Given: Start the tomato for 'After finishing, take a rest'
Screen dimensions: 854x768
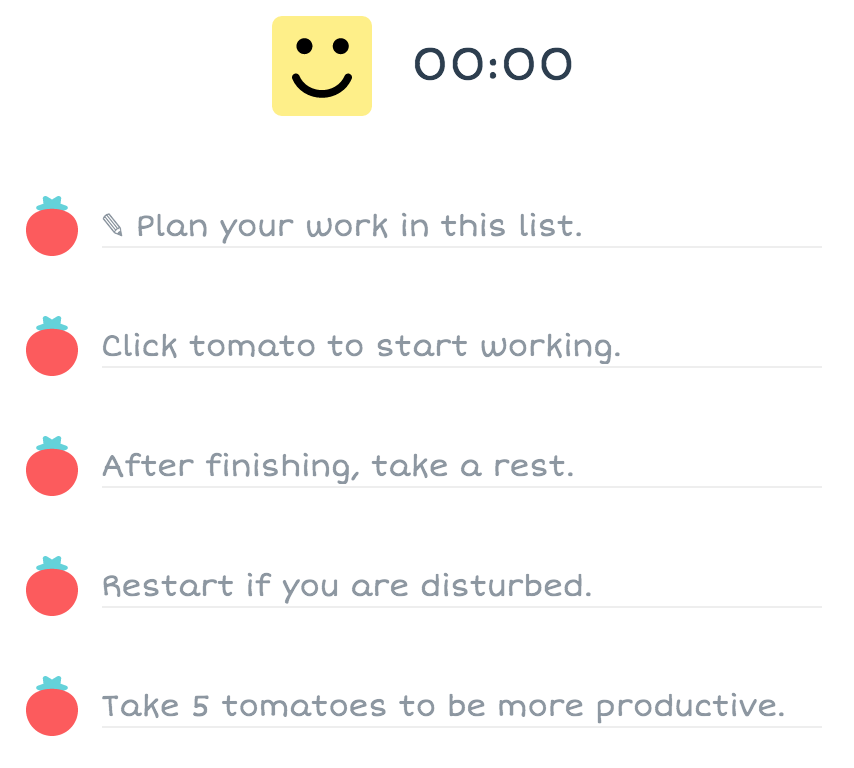Looking at the screenshot, I should coord(52,469).
